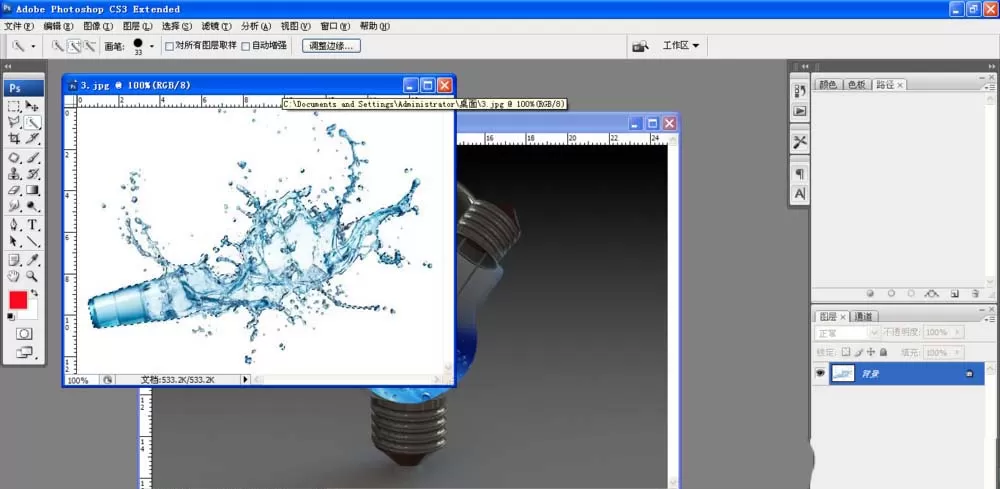This screenshot has height=489, width=1000.
Task: Open background color picker (white swatch)
Action: tap(31, 313)
